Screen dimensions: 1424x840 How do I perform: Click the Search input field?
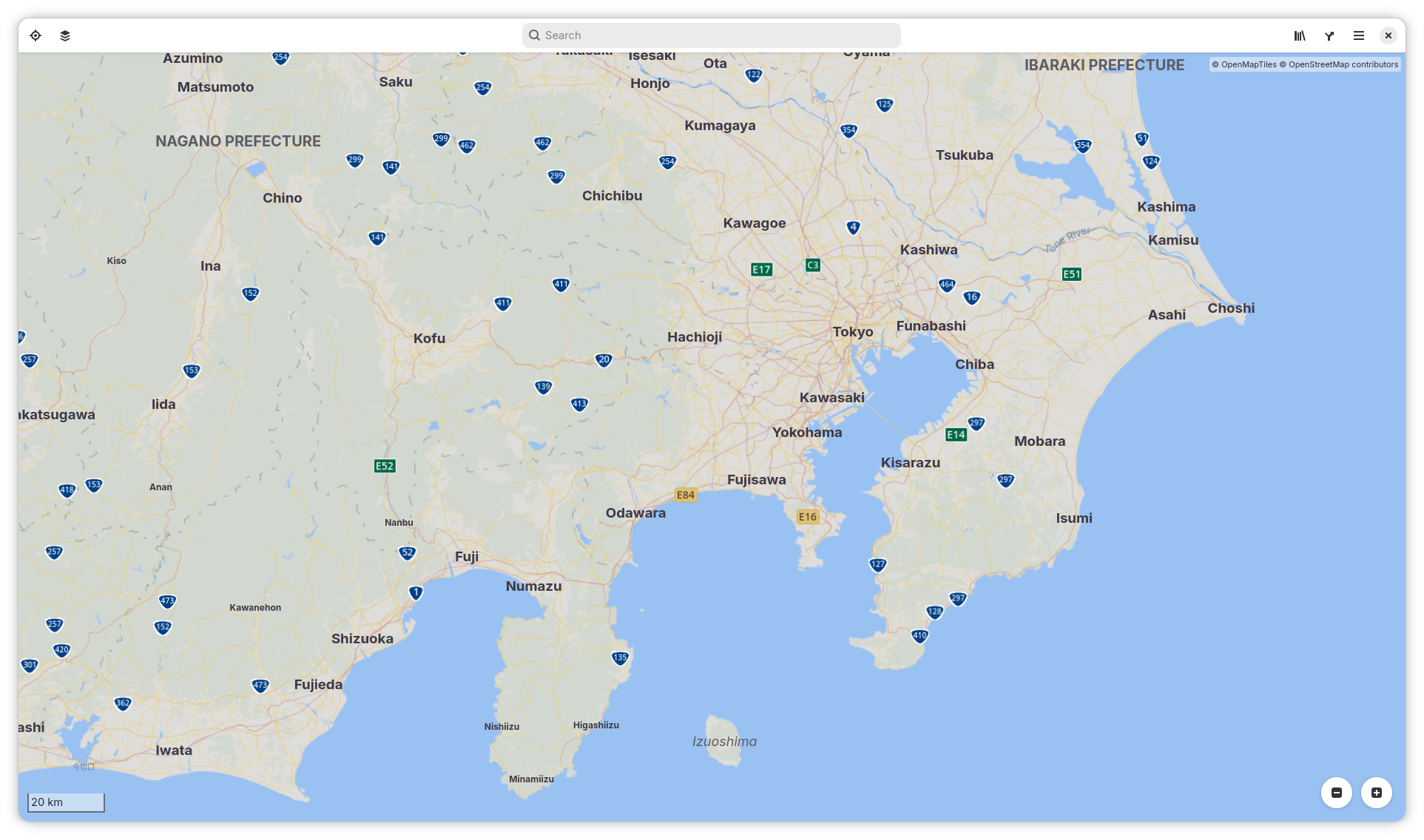coord(711,35)
